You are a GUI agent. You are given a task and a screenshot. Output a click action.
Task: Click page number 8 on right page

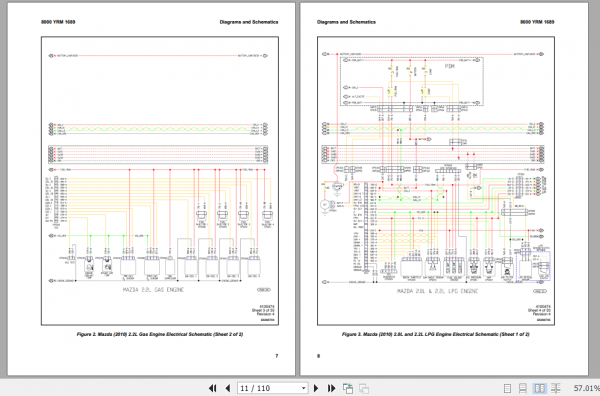(318, 356)
